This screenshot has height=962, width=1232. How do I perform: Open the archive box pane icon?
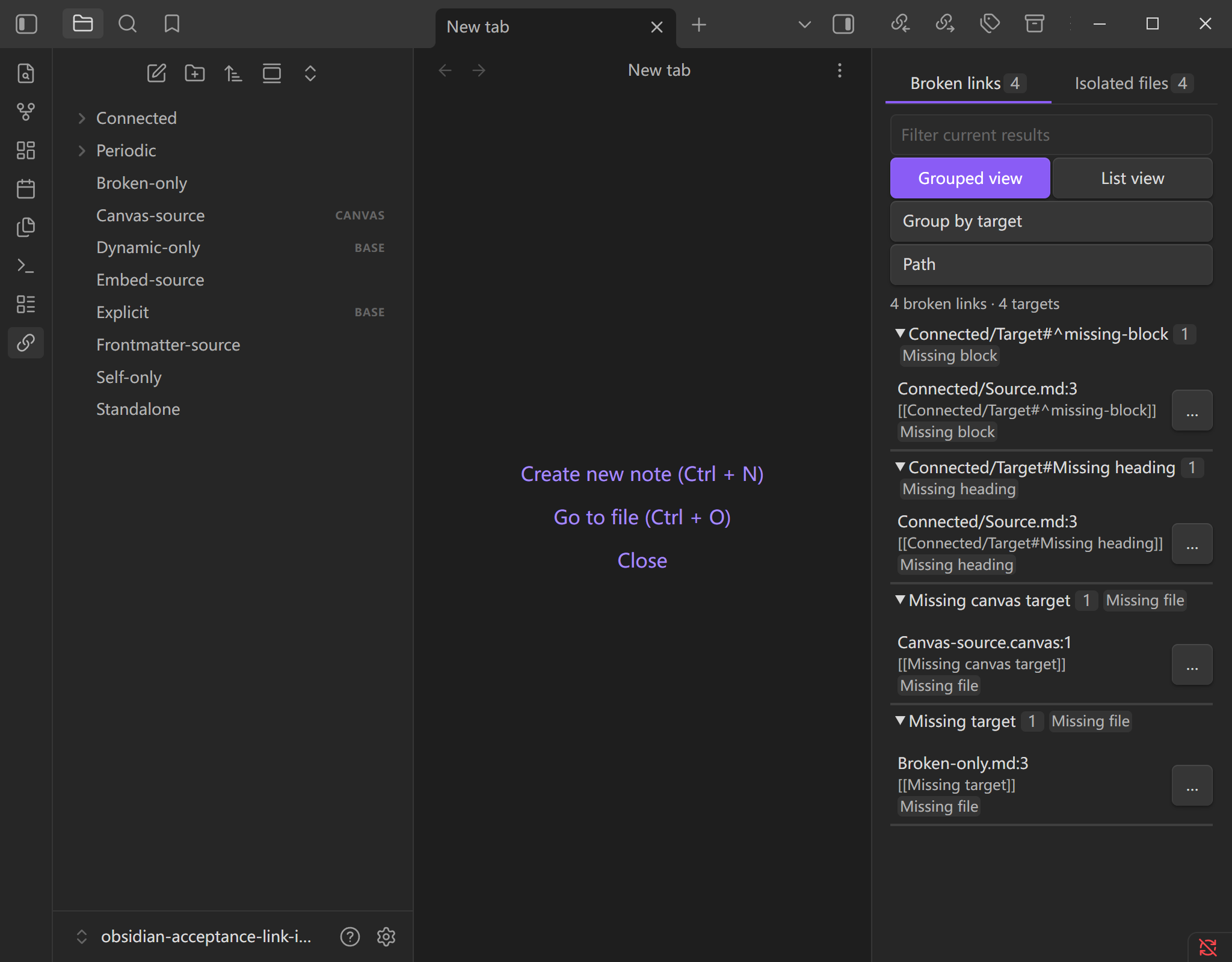click(1034, 24)
